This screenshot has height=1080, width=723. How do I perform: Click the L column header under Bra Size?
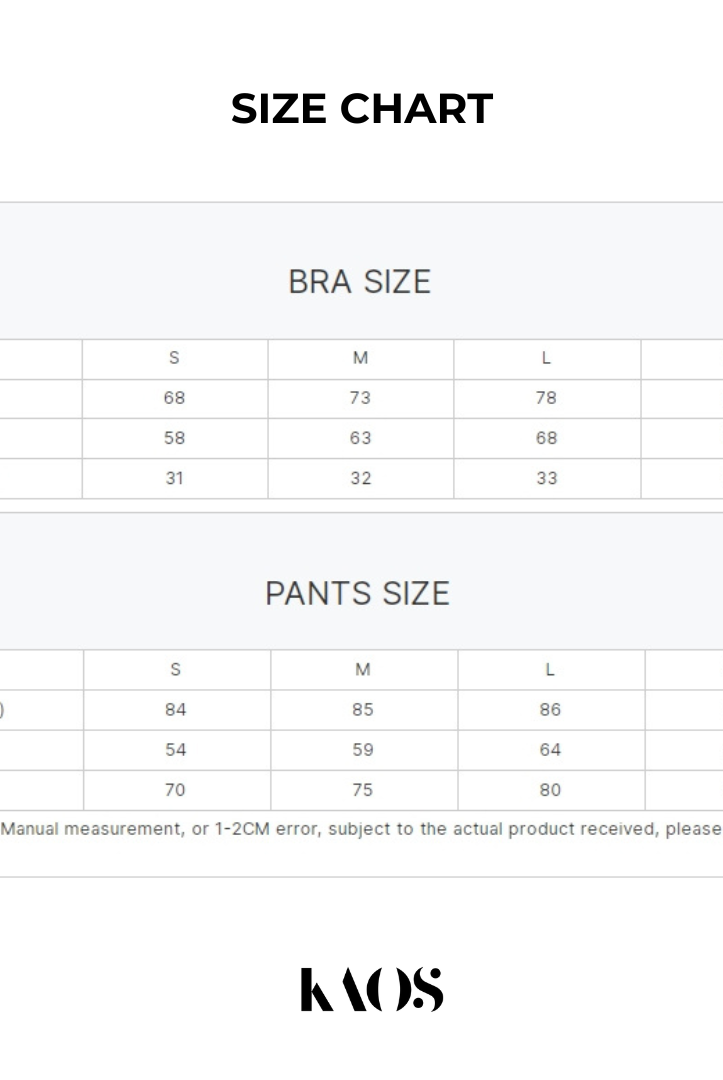coord(546,358)
